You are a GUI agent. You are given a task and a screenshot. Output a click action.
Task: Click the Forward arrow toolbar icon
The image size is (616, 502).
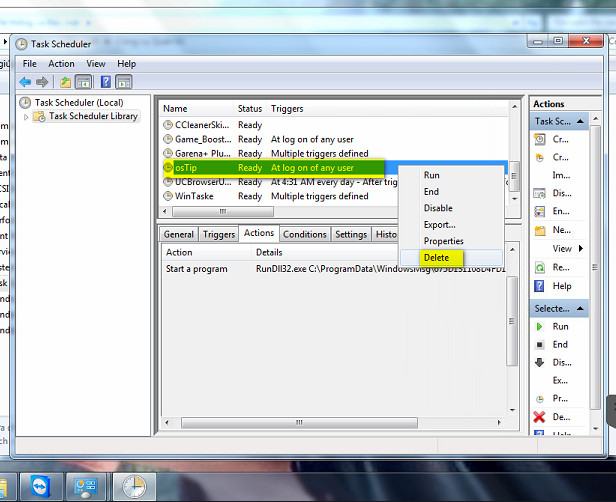pos(43,82)
